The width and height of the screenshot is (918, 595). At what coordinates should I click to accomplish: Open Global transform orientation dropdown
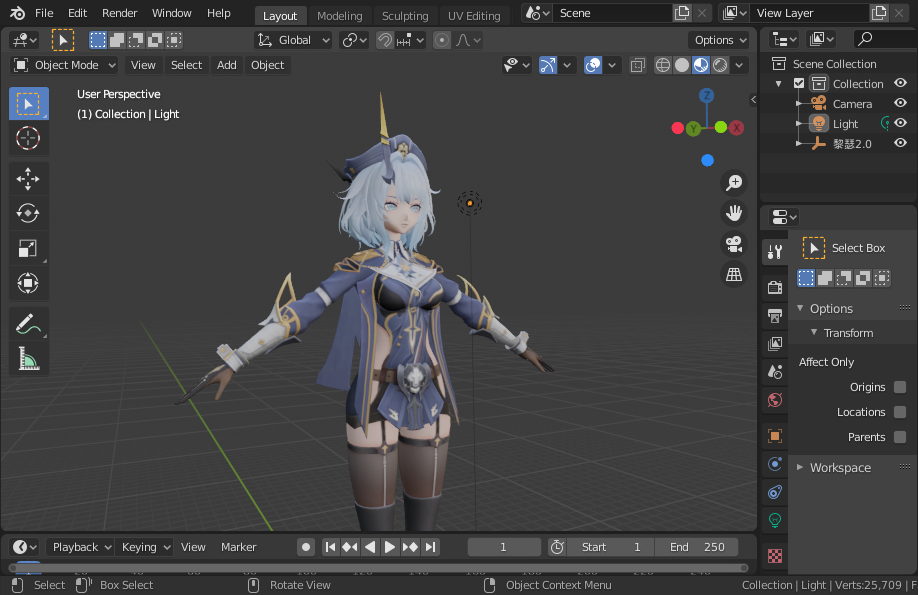tap(294, 40)
